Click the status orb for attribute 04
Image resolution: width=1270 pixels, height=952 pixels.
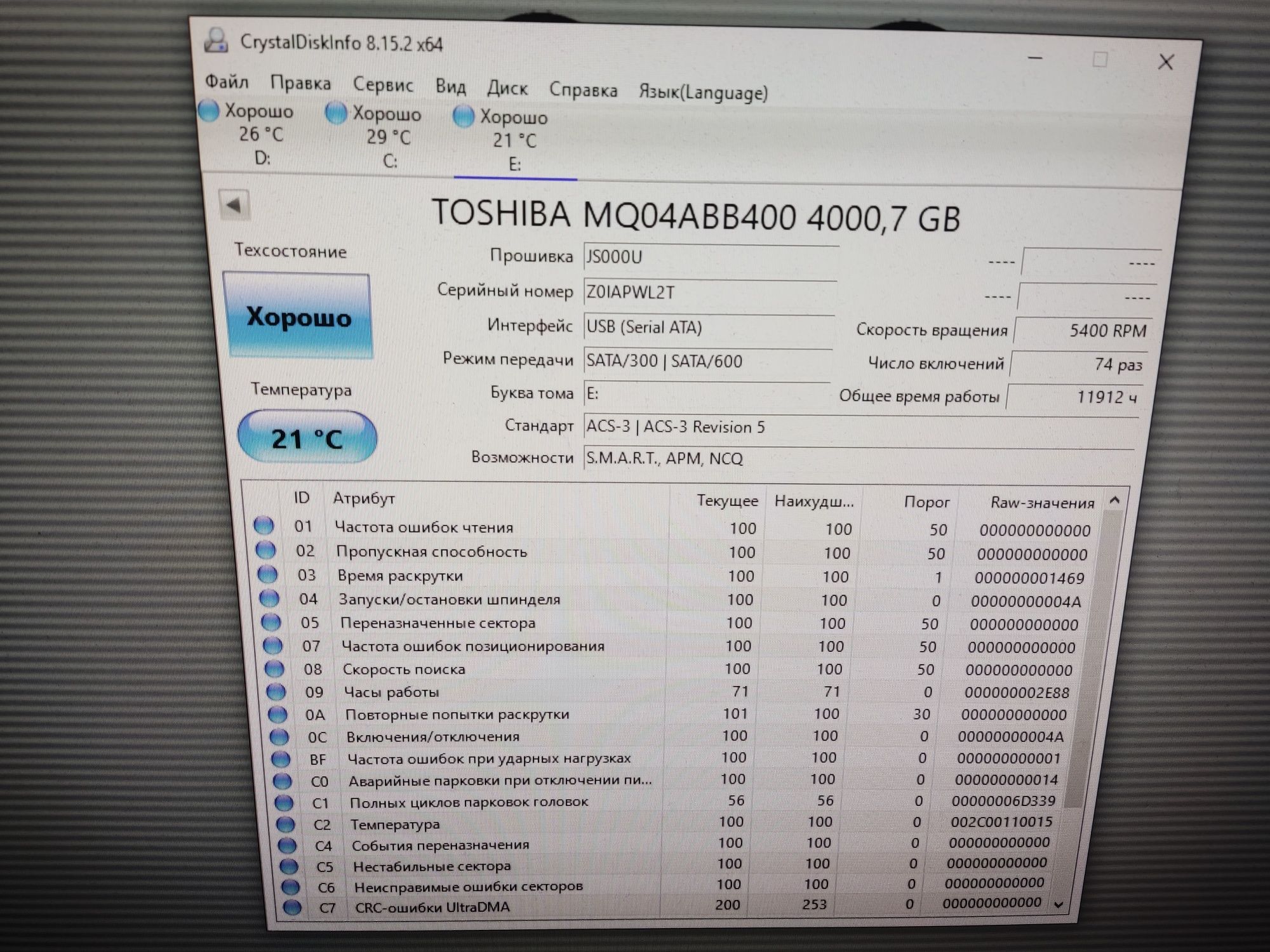point(269,598)
